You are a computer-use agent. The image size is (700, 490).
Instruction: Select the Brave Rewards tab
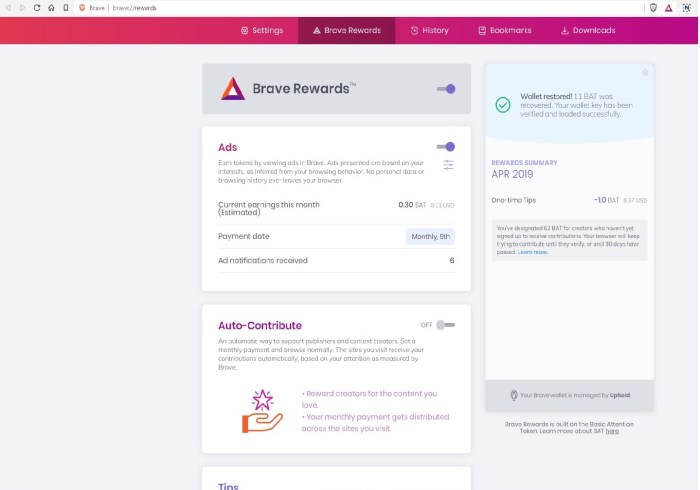pos(347,30)
